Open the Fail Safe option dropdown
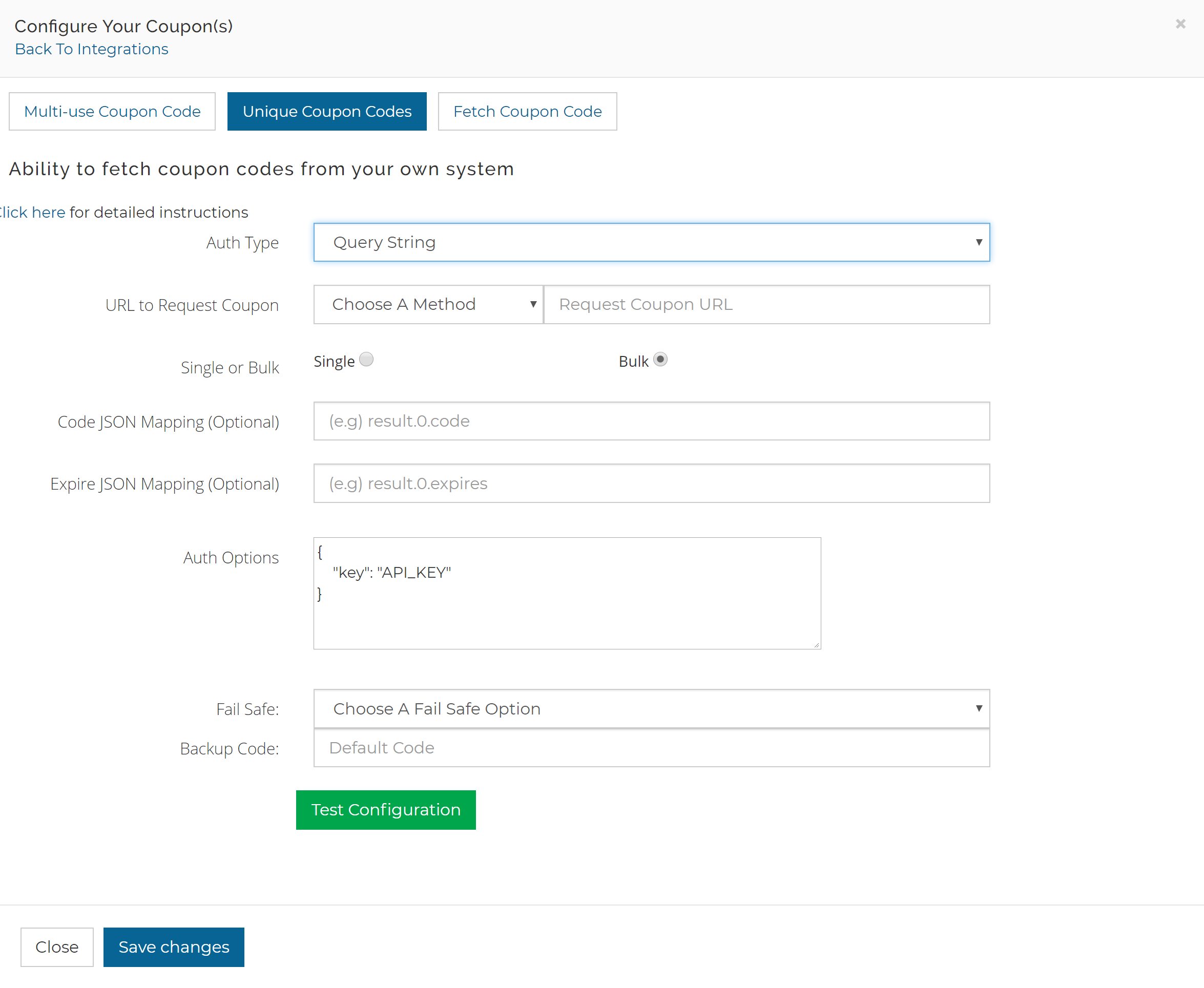 coord(651,708)
